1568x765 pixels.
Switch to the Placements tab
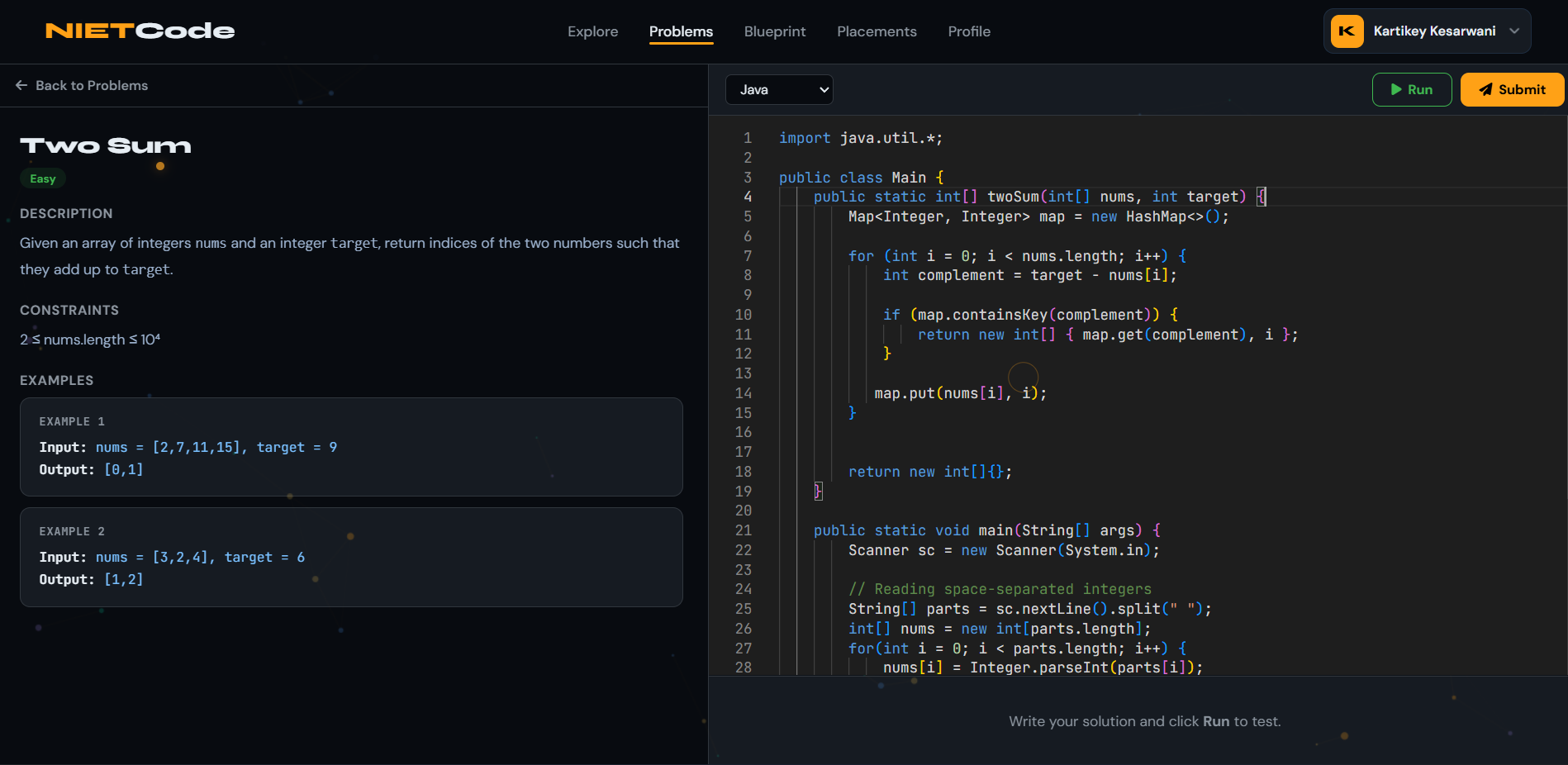877,31
